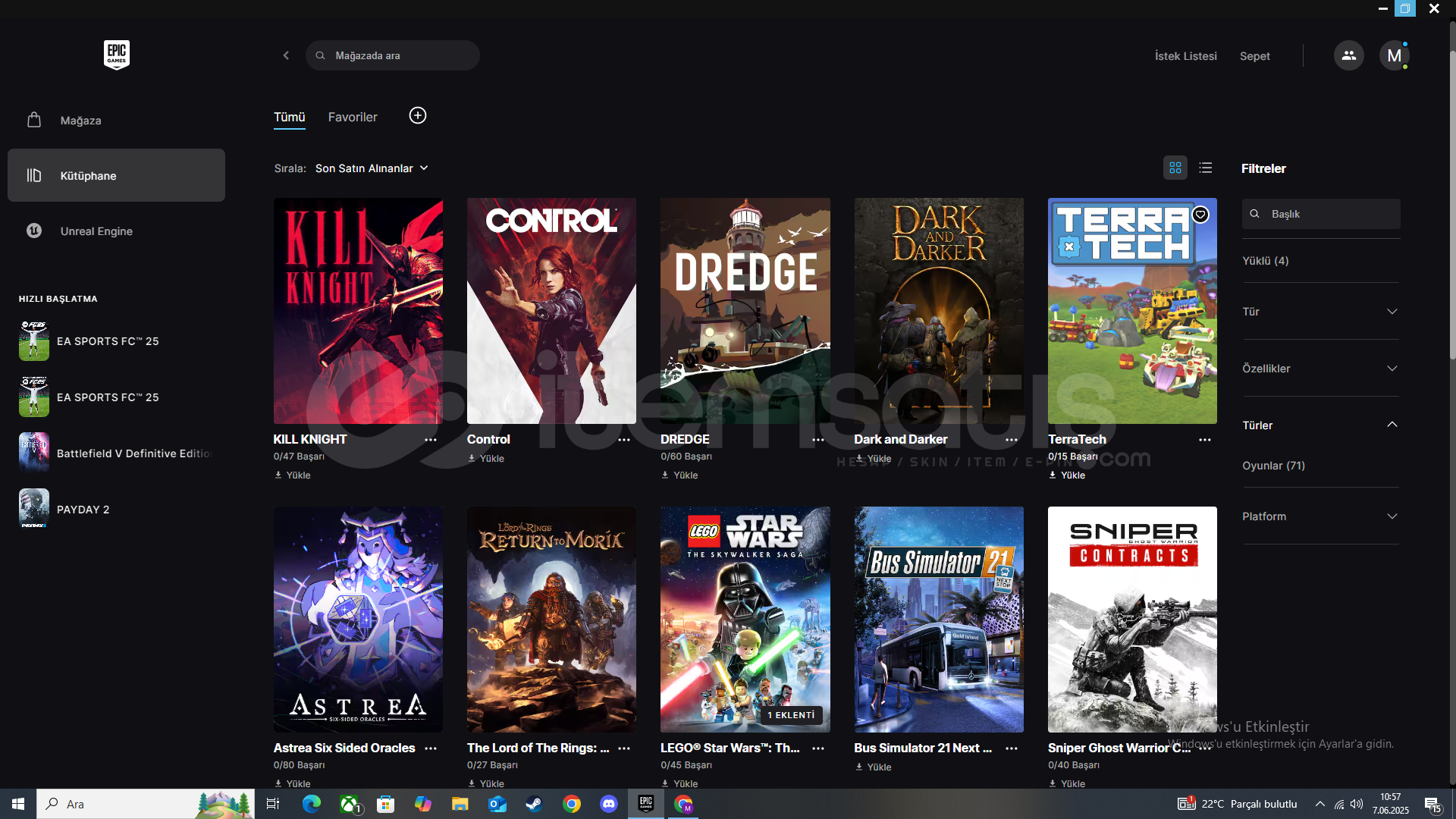Open Task View in taskbar
This screenshot has width=1456, height=819.
point(273,804)
